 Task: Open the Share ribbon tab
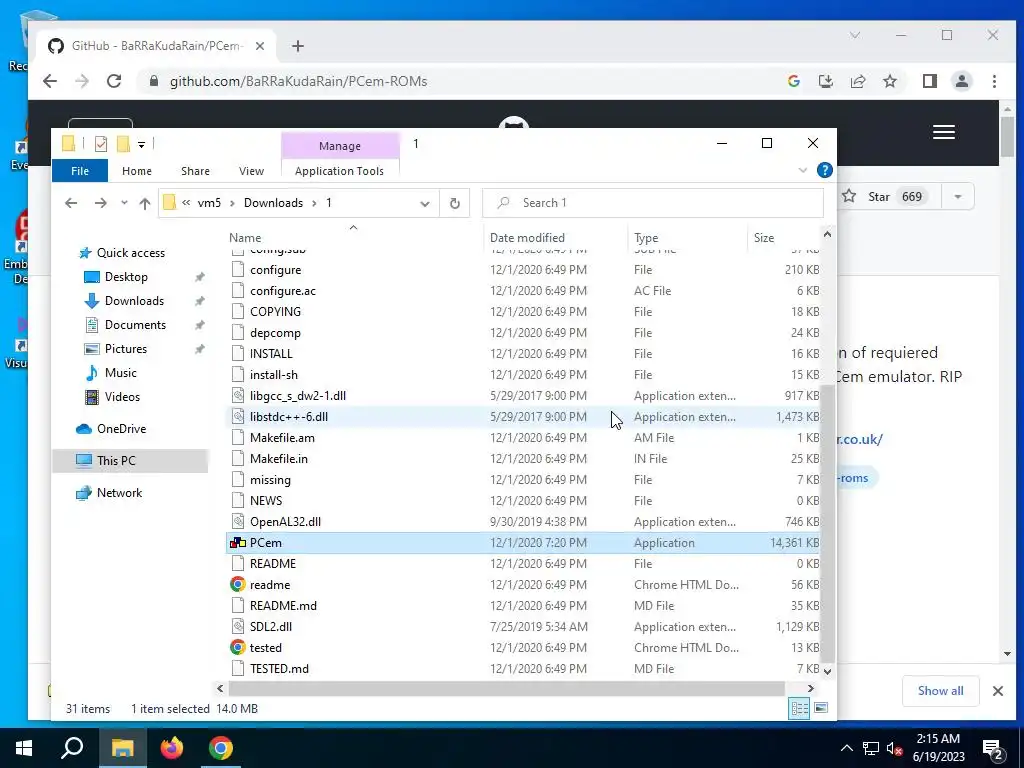tap(195, 171)
